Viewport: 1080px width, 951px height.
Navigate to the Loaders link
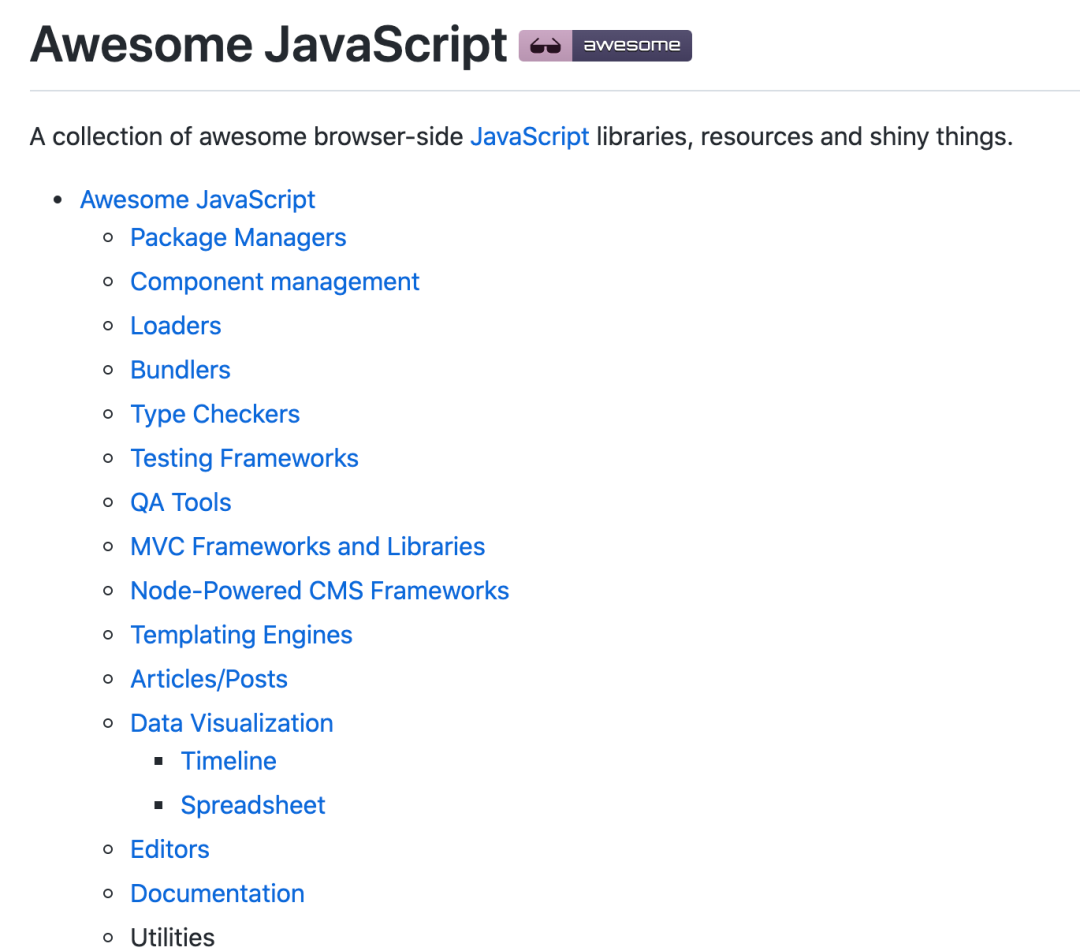(176, 326)
